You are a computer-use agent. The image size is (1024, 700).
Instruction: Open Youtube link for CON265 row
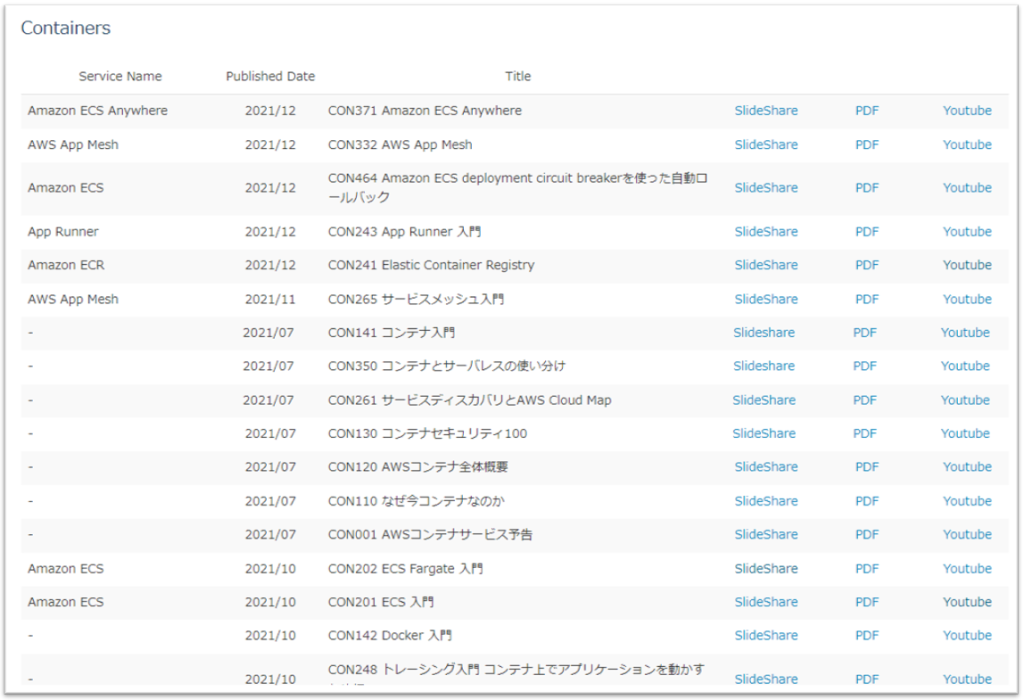pyautogui.click(x=967, y=299)
